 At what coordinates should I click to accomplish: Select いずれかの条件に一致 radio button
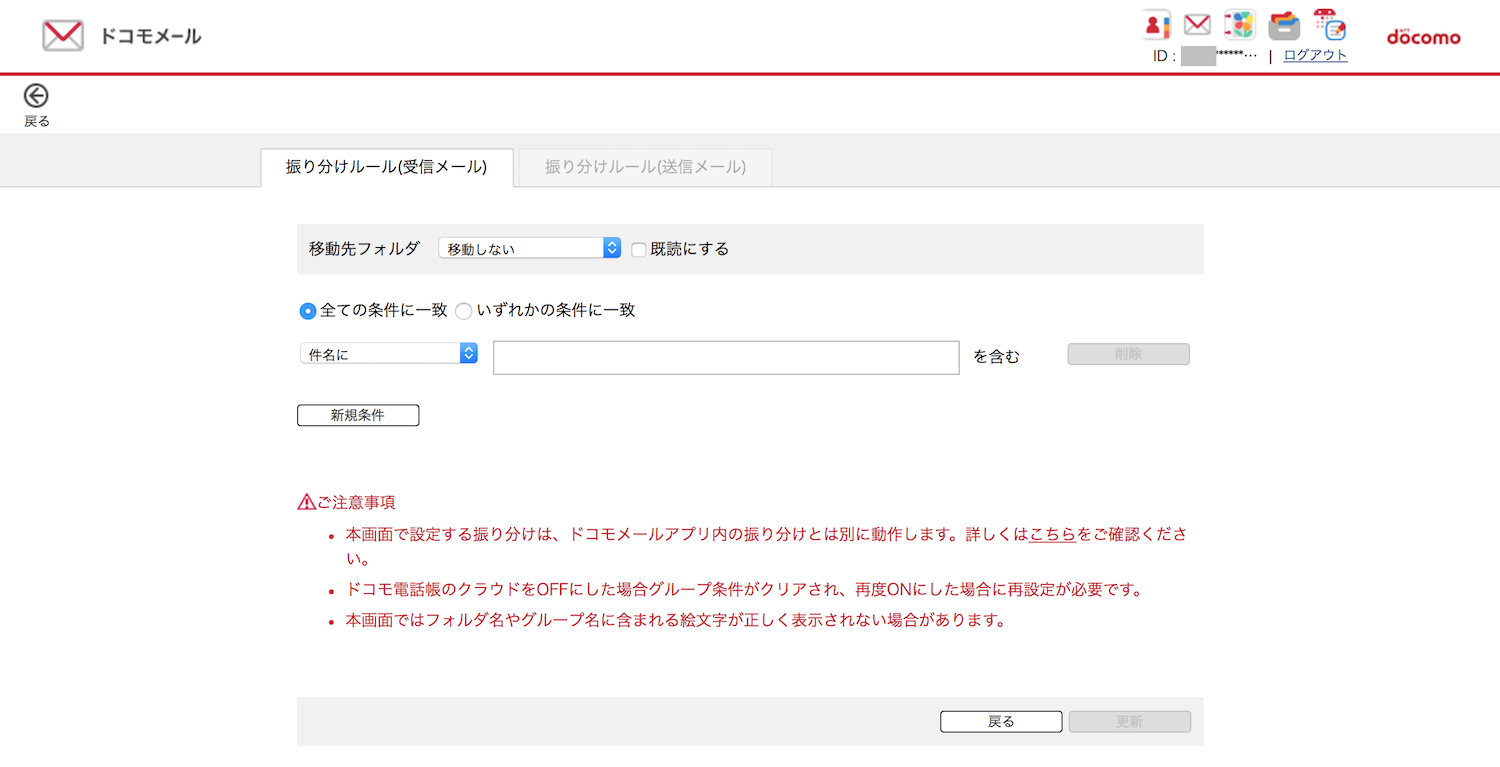463,311
